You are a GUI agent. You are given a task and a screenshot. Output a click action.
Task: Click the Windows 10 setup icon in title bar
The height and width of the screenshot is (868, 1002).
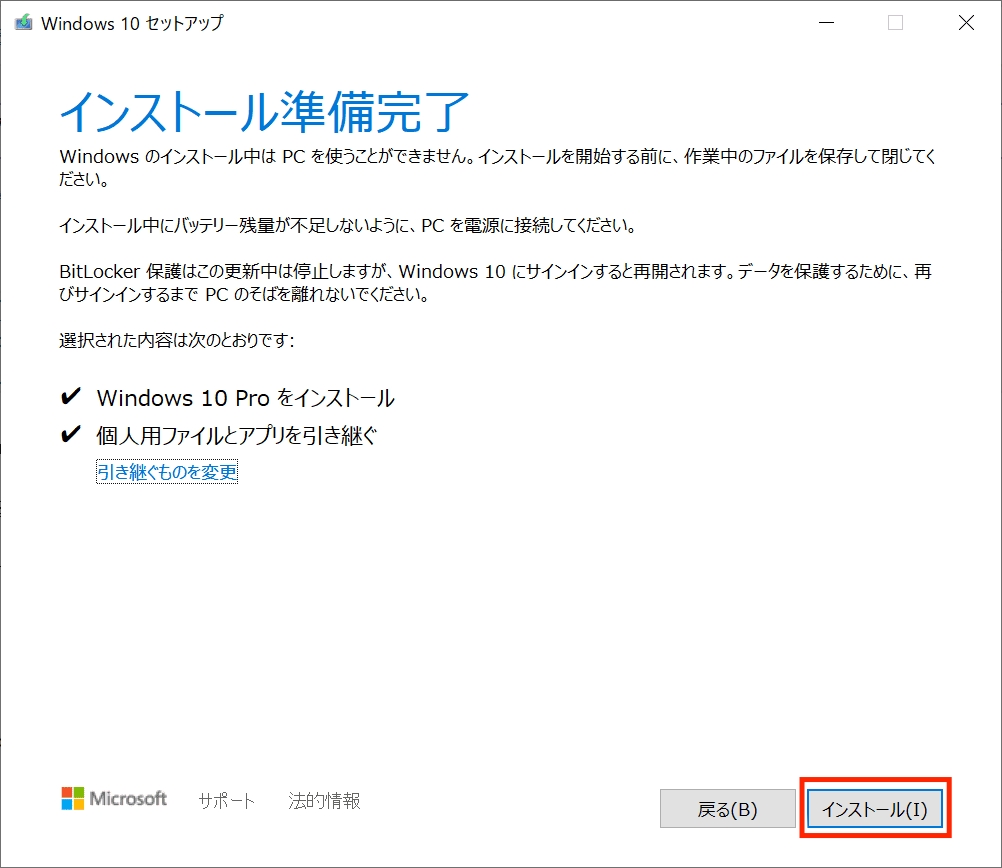tap(23, 22)
